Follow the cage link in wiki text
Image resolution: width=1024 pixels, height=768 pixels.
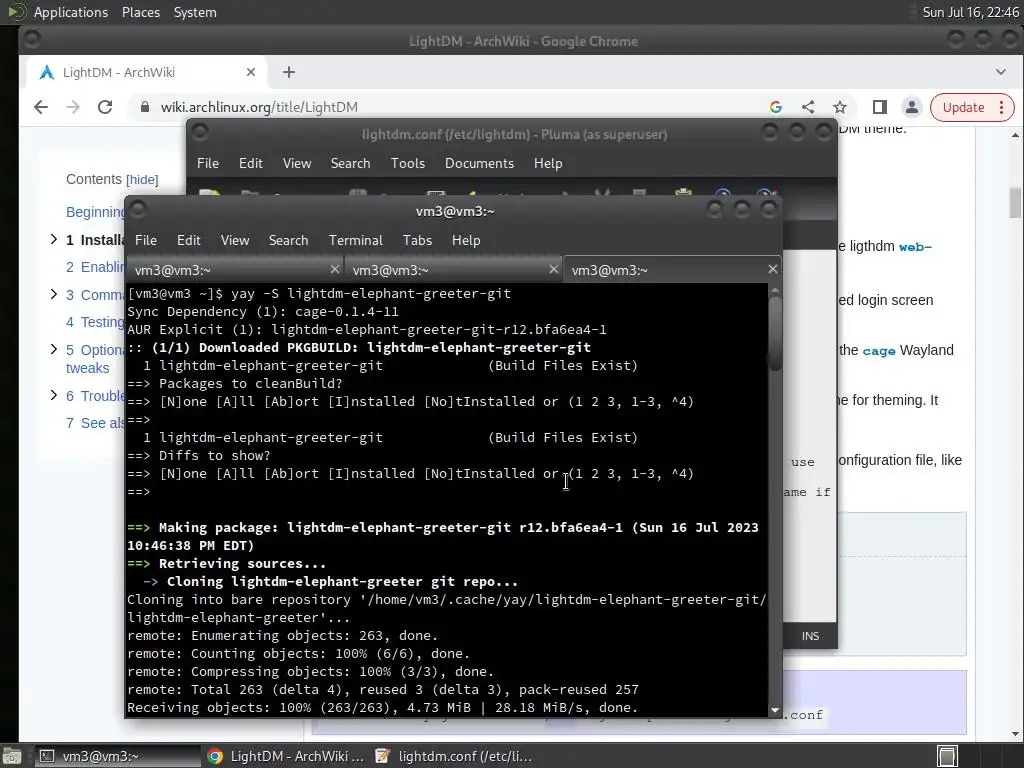pos(878,351)
